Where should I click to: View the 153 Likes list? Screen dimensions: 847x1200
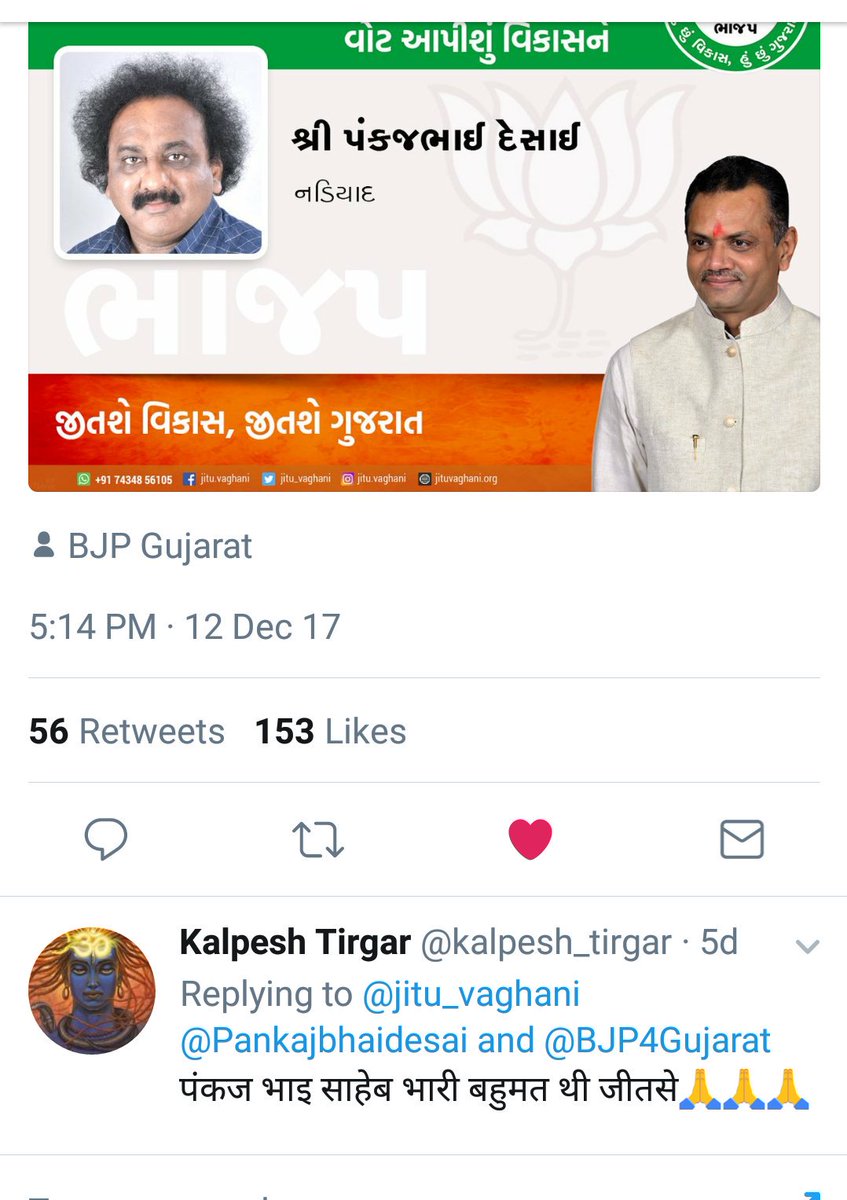331,731
